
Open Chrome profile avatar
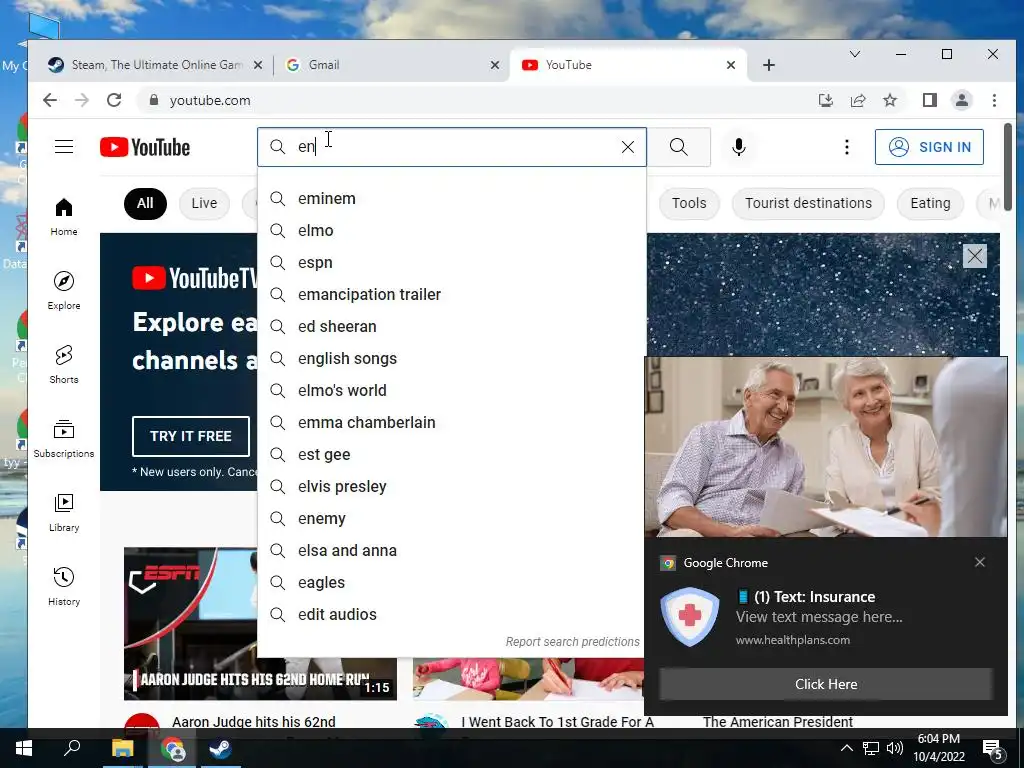962,100
